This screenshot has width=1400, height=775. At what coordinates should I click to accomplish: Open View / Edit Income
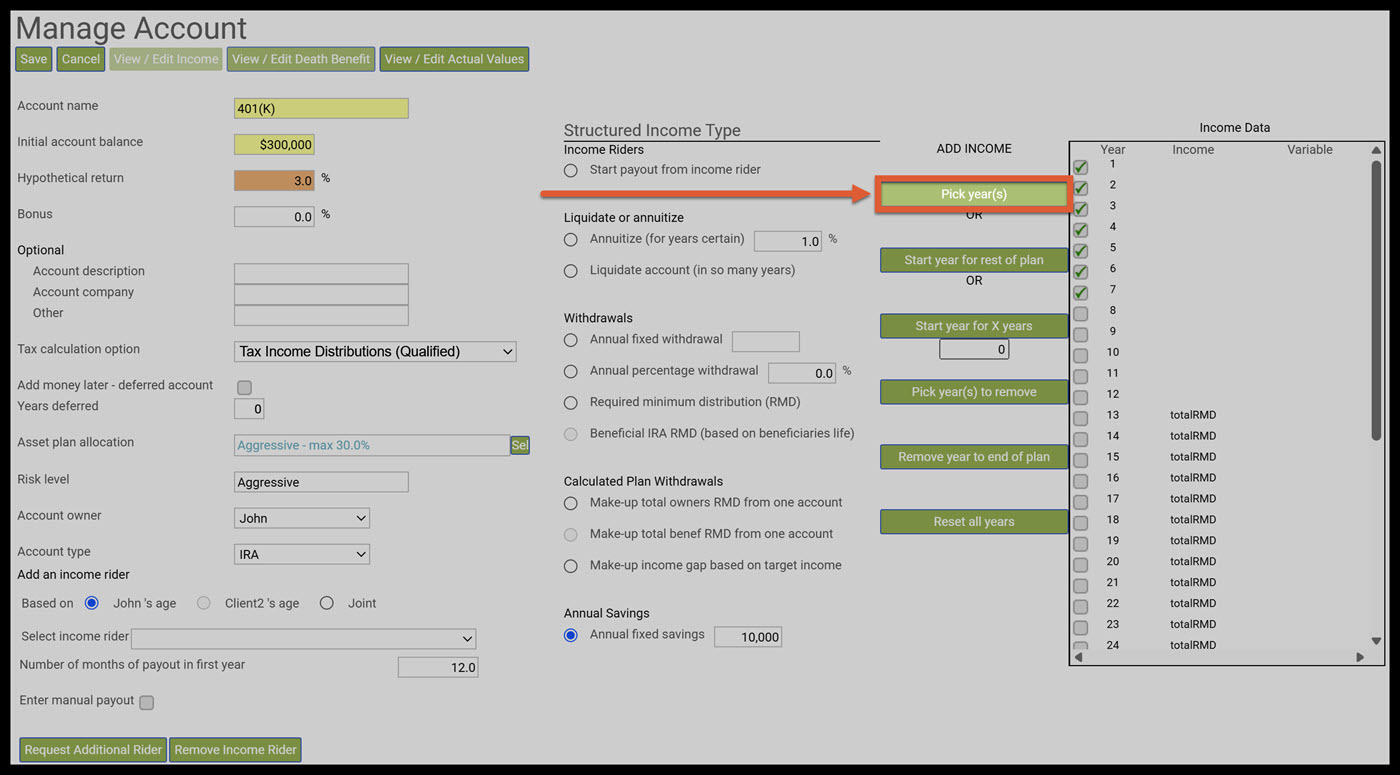[166, 59]
